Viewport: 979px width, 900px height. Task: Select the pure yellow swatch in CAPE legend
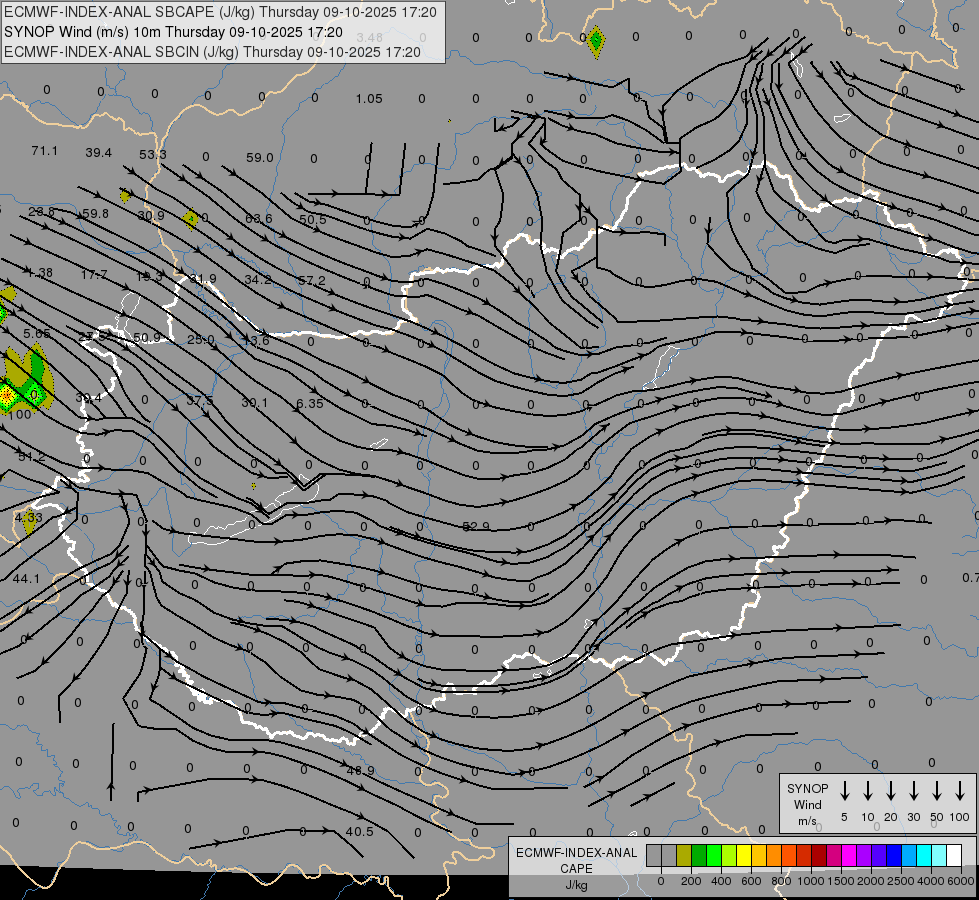[x=744, y=855]
